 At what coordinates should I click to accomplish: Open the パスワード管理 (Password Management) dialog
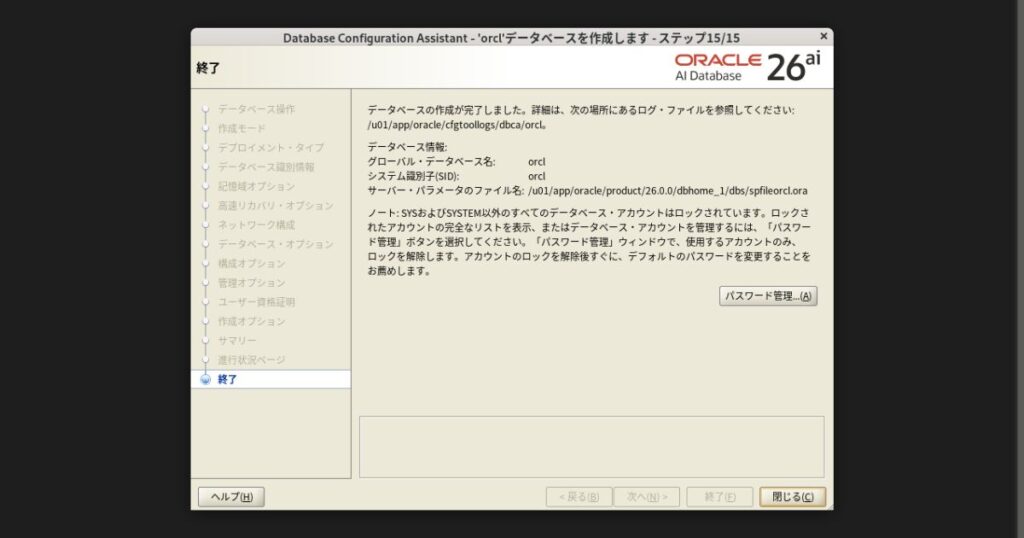768,296
